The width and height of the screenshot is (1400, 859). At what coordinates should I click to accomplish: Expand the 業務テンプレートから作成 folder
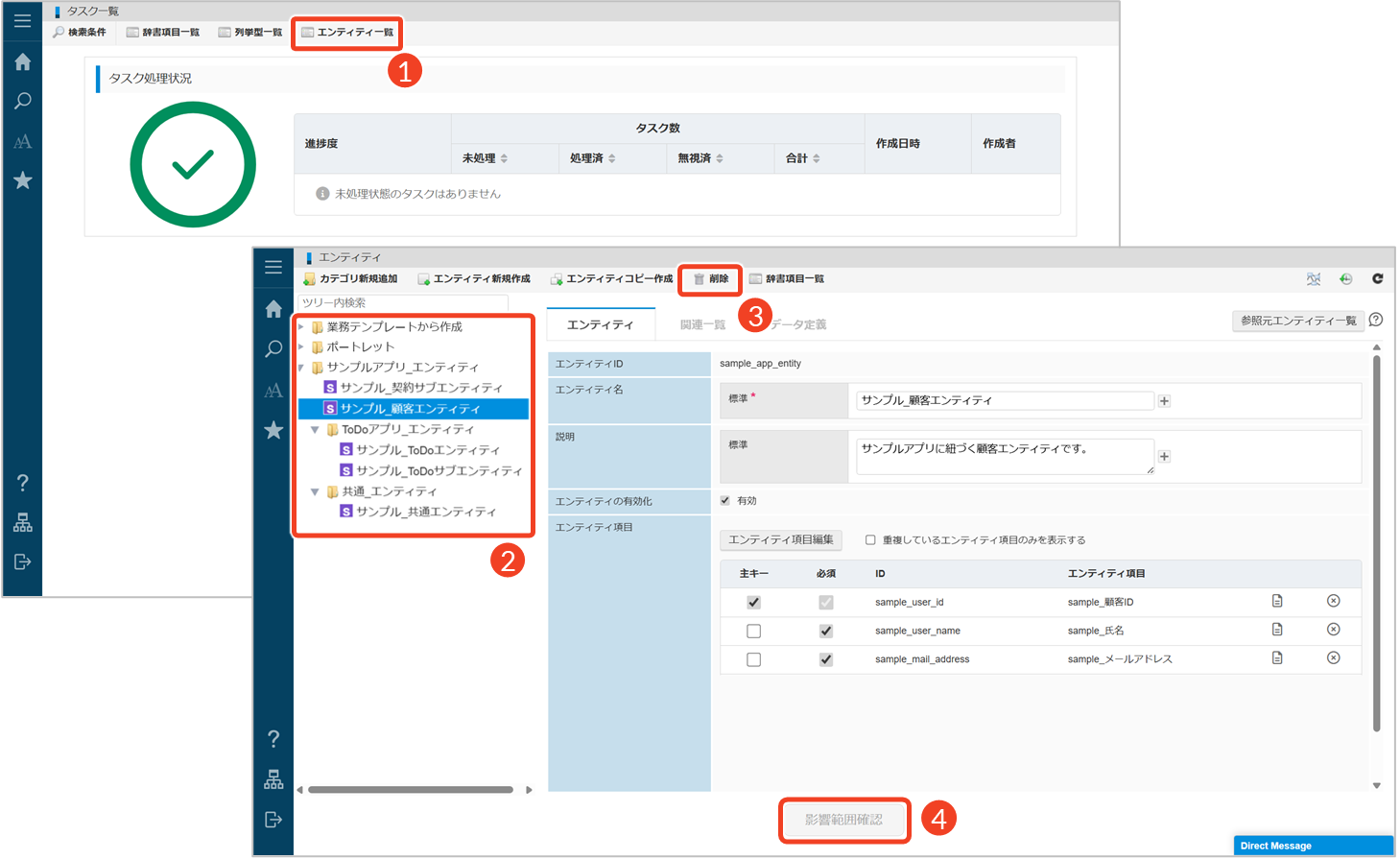tap(301, 327)
